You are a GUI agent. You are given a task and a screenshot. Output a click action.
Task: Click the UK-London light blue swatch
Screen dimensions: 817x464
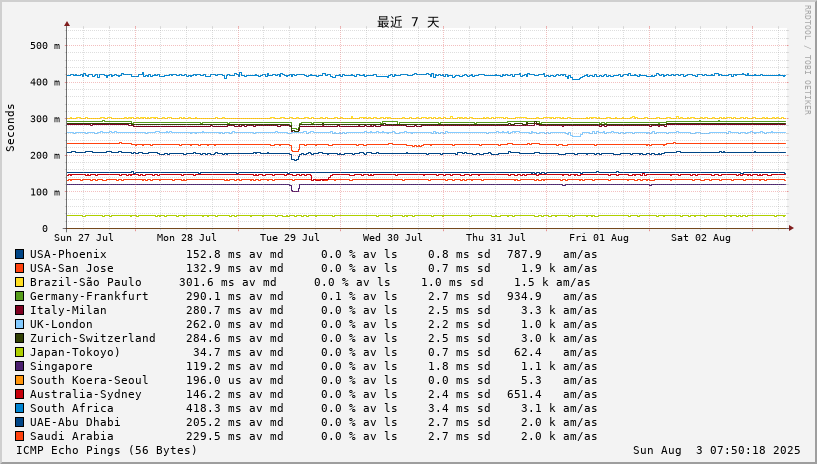click(x=19, y=325)
